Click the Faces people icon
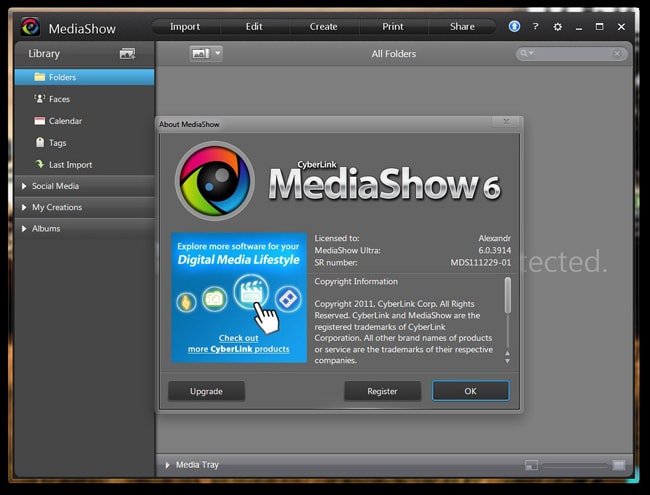 (x=39, y=99)
